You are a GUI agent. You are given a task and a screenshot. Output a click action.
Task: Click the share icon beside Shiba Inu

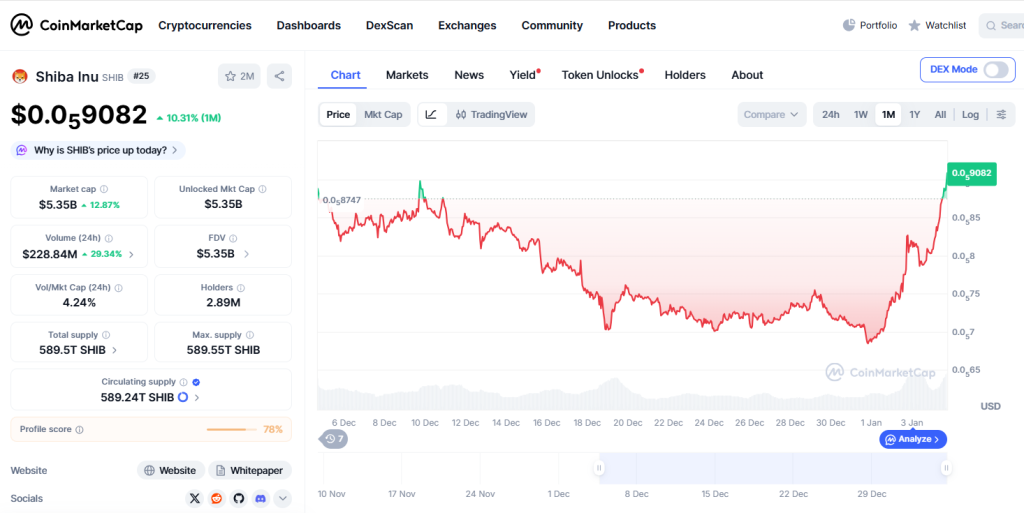click(279, 76)
